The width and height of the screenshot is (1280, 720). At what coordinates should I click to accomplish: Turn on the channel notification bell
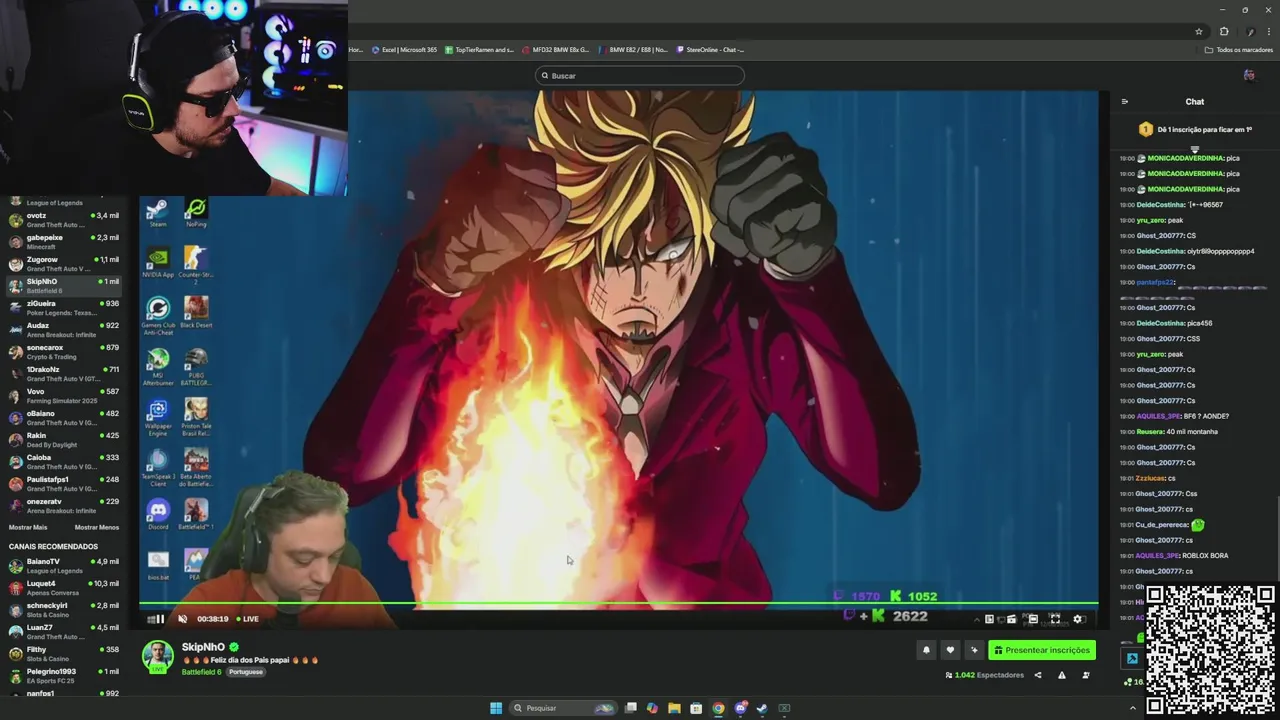pyautogui.click(x=926, y=650)
